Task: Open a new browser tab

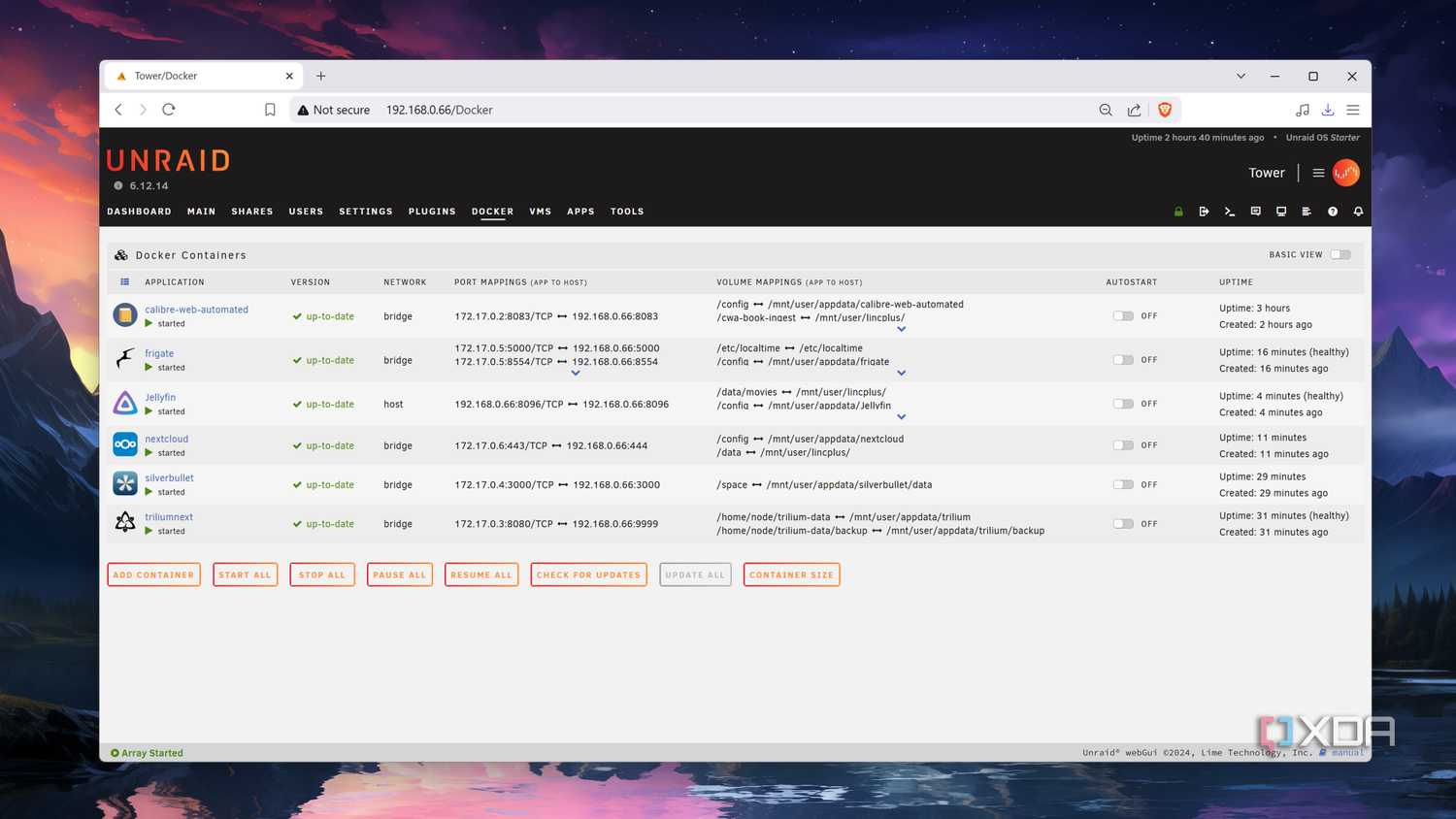Action: pos(321,76)
